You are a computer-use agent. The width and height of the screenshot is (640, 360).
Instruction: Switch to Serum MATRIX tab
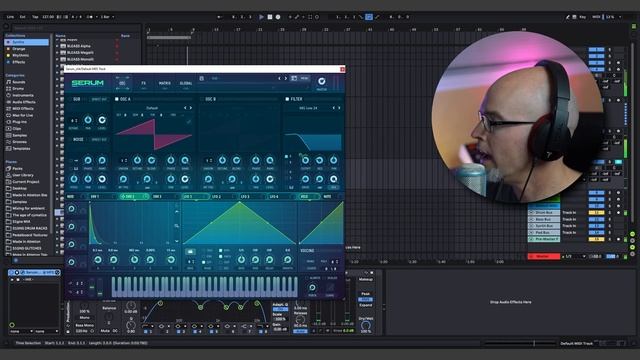pyautogui.click(x=164, y=83)
